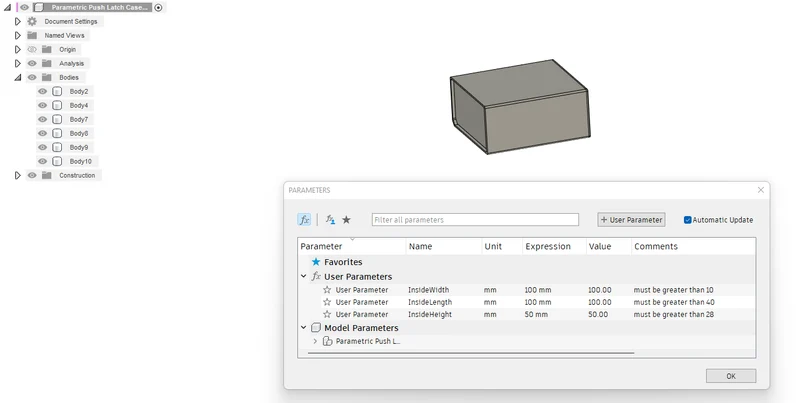Show favorites with the star filter icon
The image size is (800, 403).
346,219
